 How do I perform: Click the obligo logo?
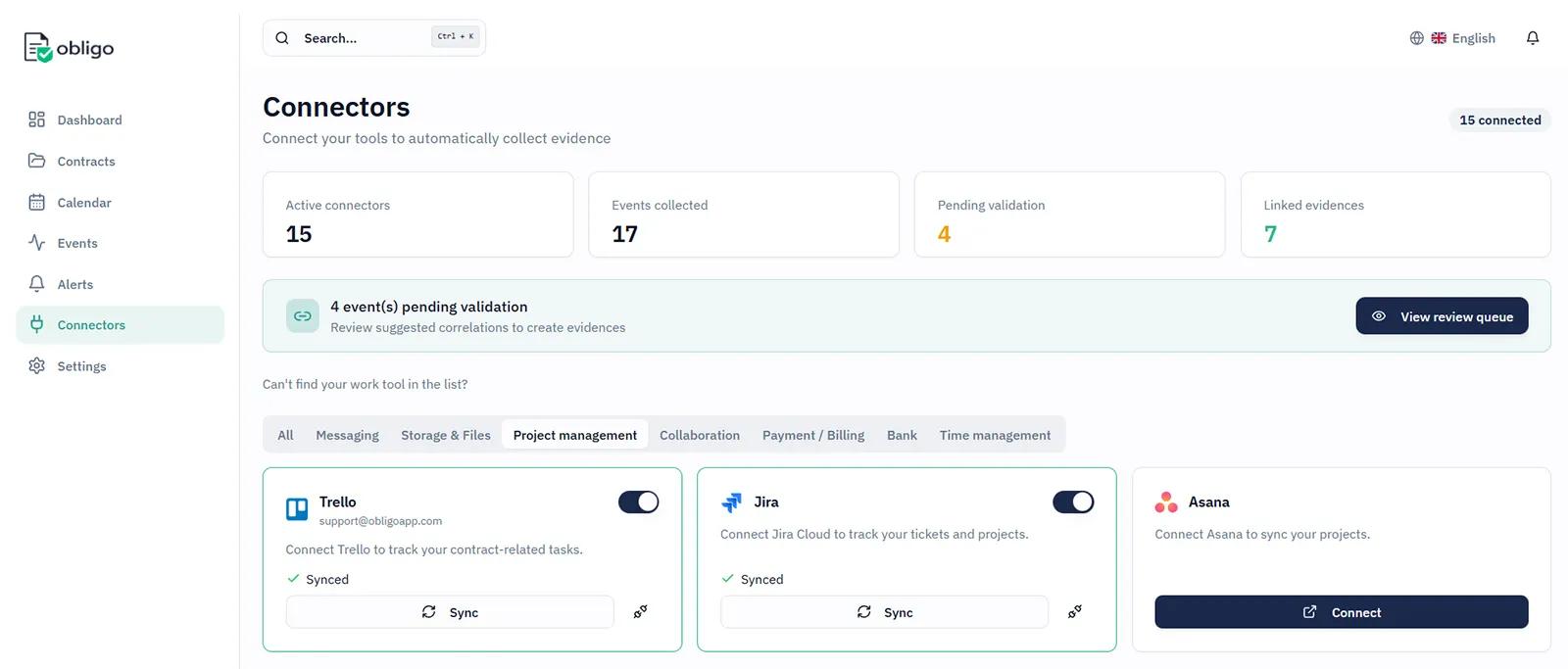point(69,48)
